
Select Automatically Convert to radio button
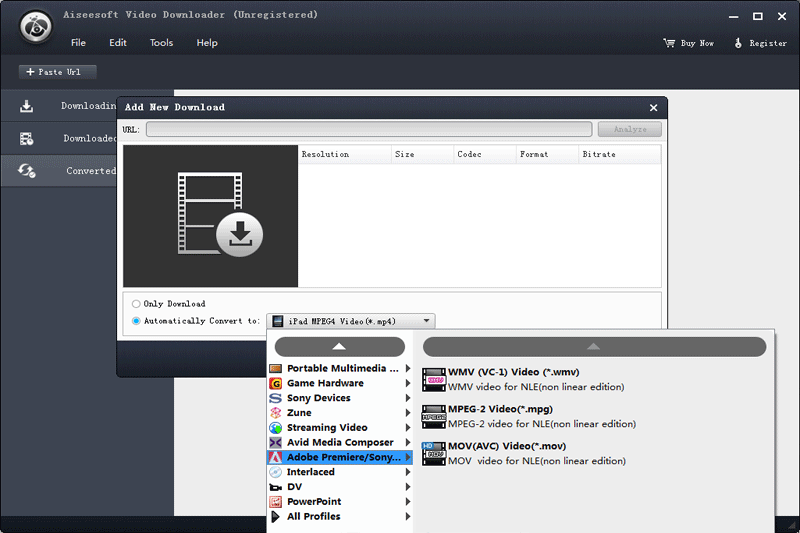pyautogui.click(x=136, y=321)
